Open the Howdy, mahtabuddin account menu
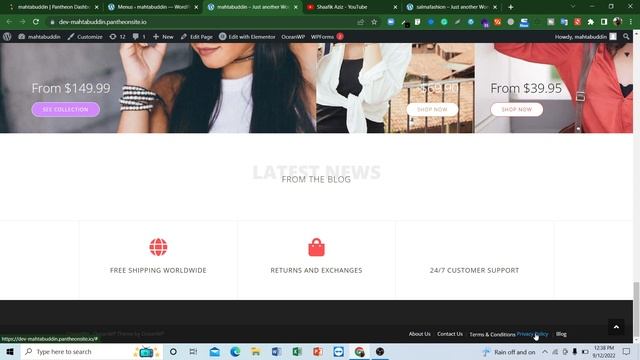The width and height of the screenshot is (640, 360). [x=585, y=37]
